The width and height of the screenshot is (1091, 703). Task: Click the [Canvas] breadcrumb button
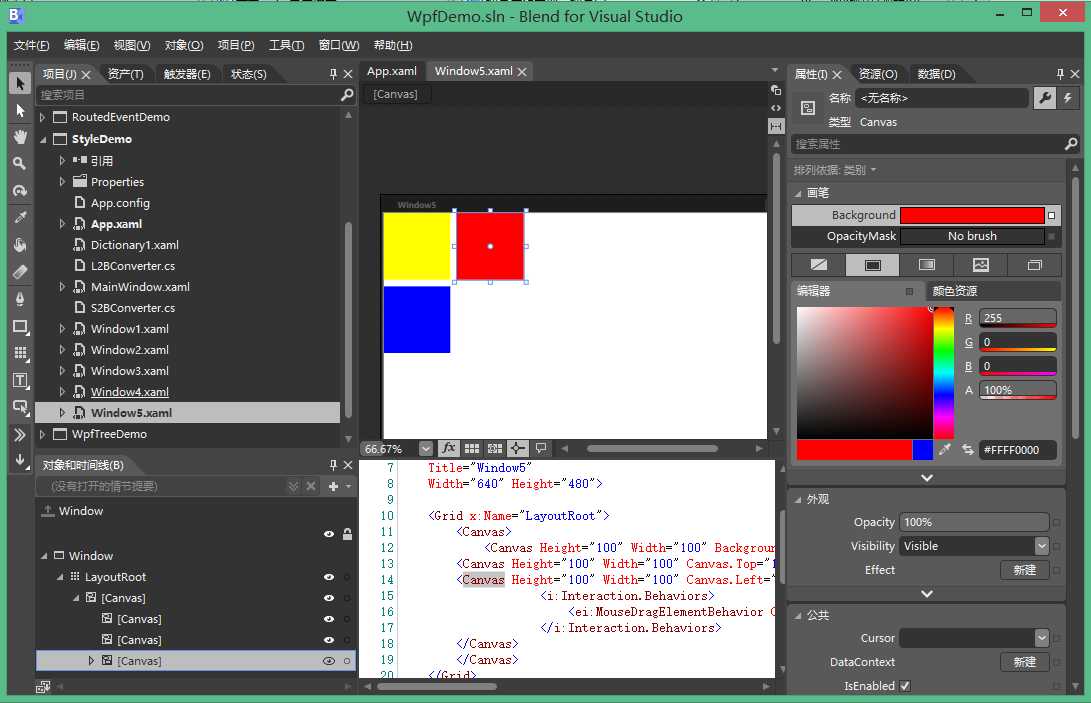click(x=395, y=94)
